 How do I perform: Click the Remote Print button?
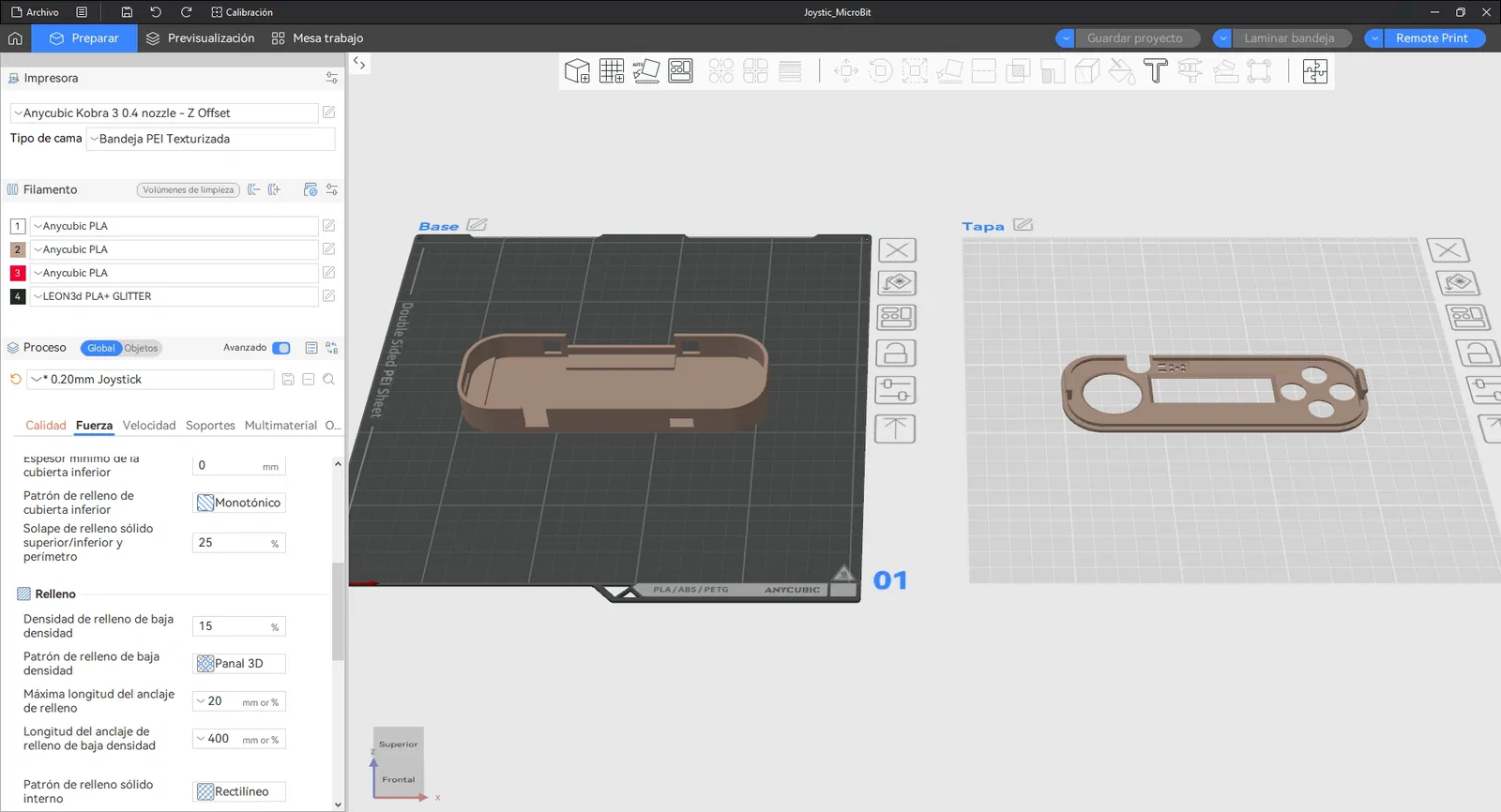coord(1431,38)
